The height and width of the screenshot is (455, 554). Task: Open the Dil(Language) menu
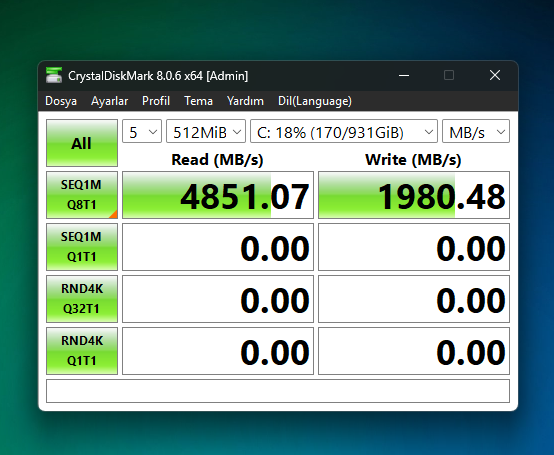click(315, 101)
